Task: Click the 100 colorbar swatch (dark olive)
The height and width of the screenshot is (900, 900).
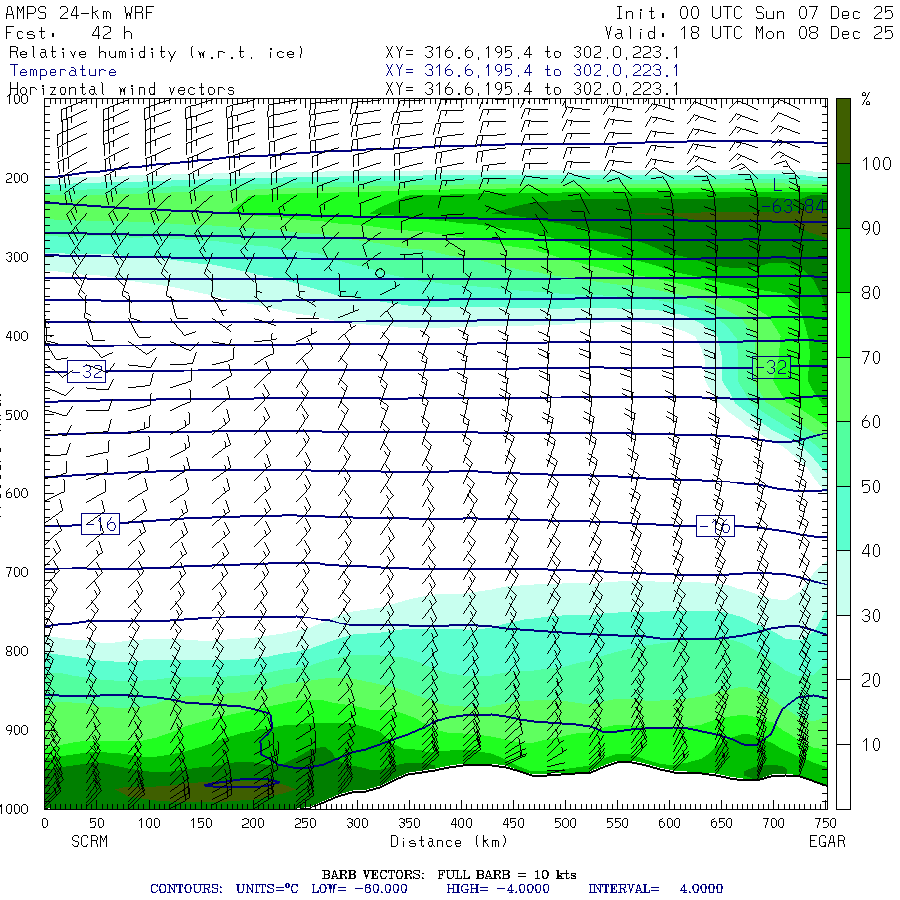Action: click(x=843, y=131)
